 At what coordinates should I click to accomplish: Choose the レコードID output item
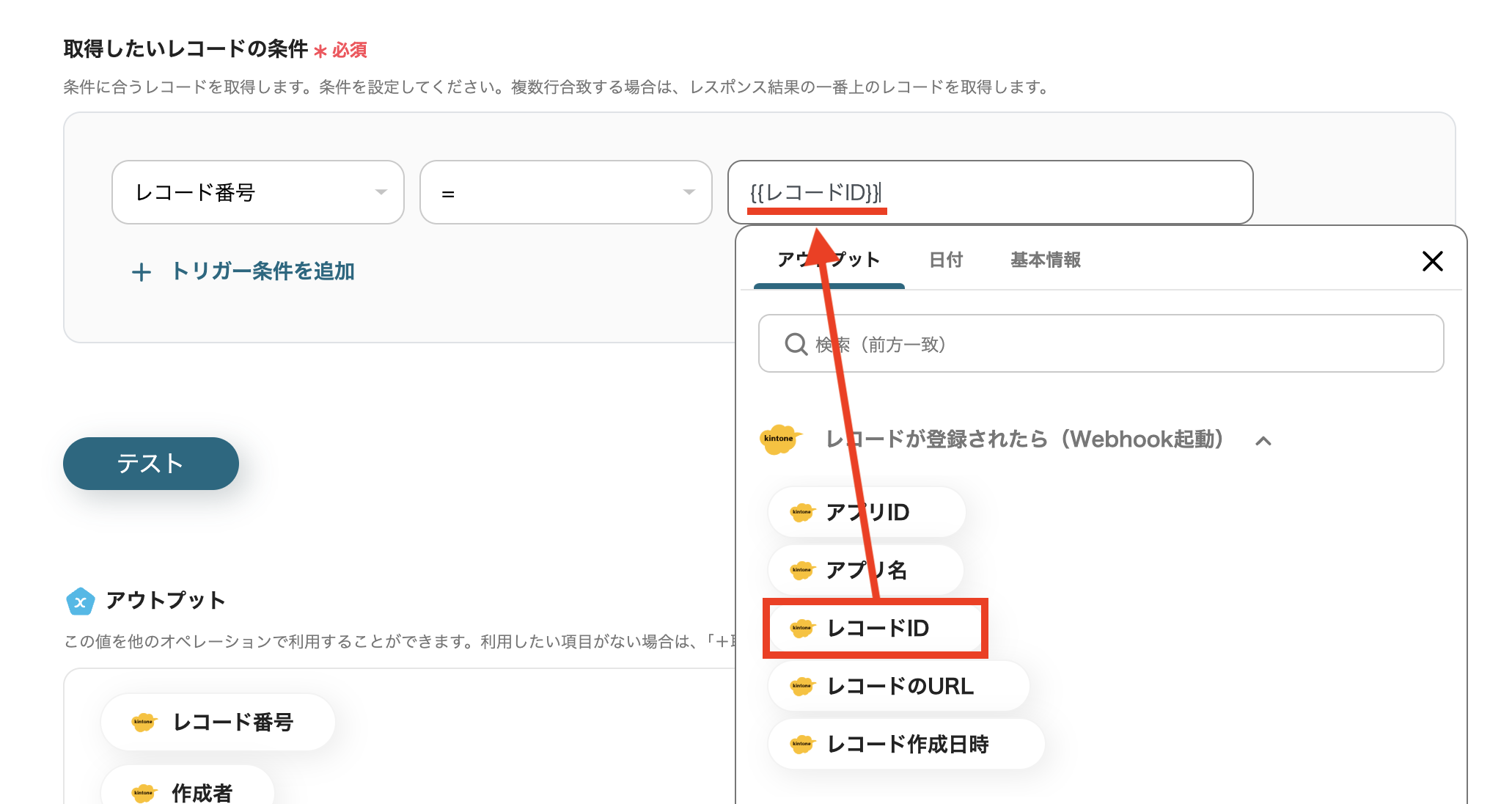click(877, 628)
